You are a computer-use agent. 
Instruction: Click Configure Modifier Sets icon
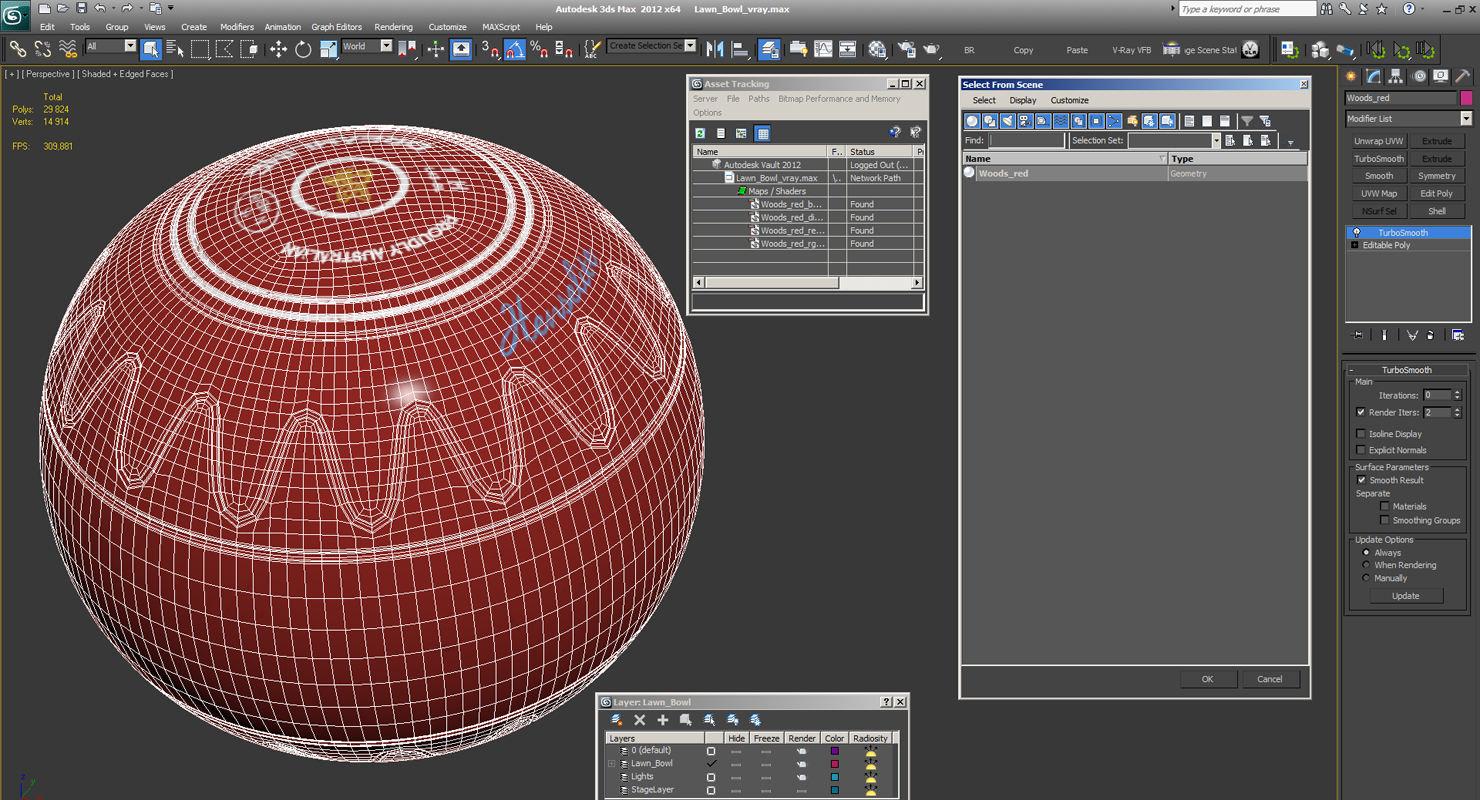click(x=1458, y=335)
